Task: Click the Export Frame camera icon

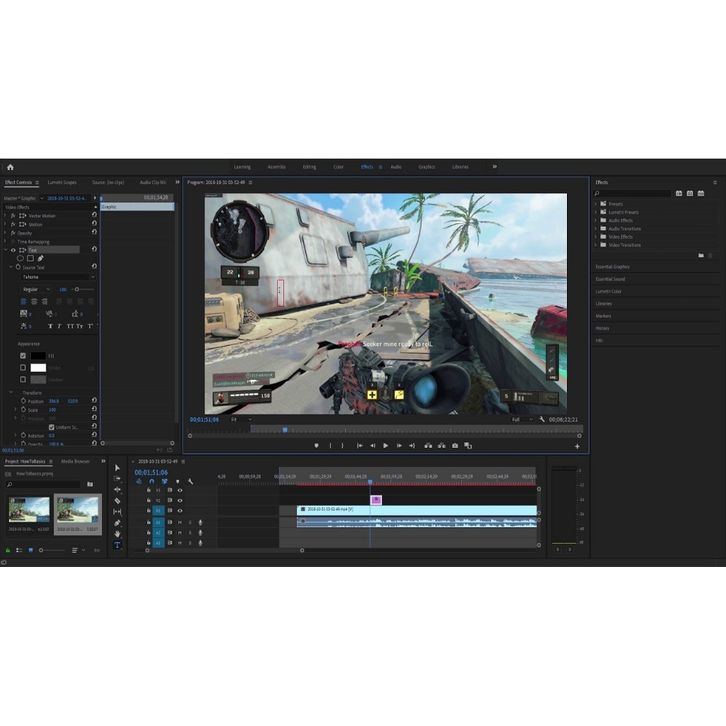Action: [x=455, y=445]
